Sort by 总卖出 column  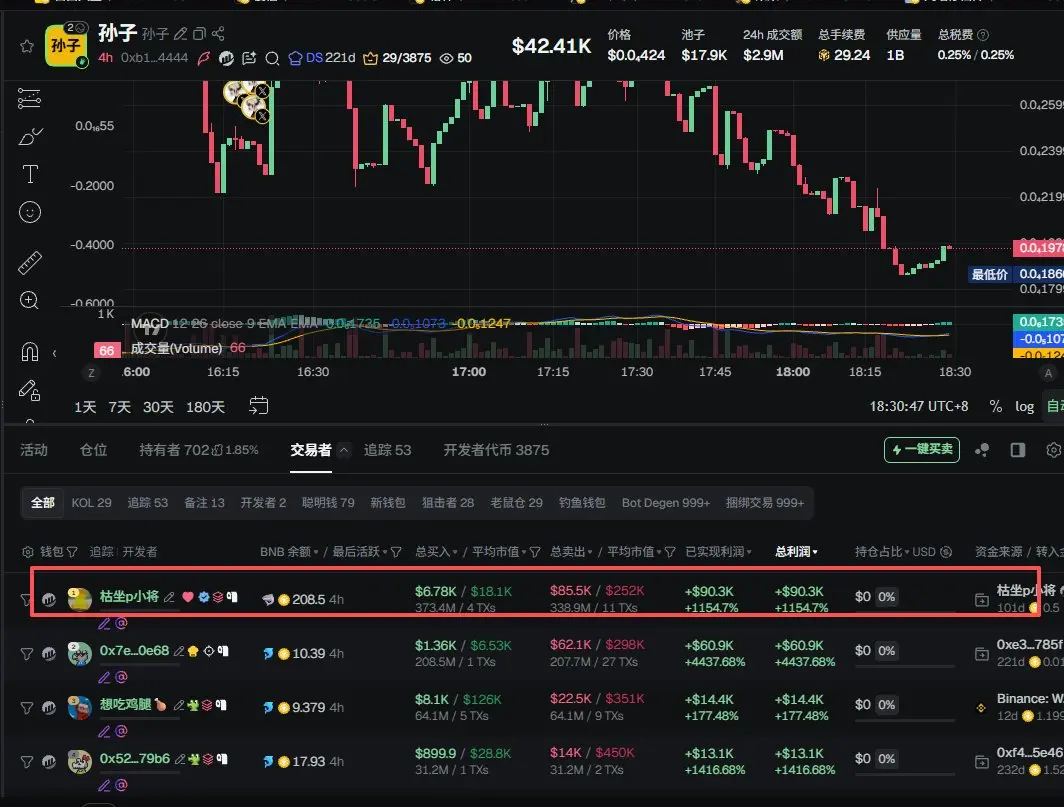pos(571,552)
